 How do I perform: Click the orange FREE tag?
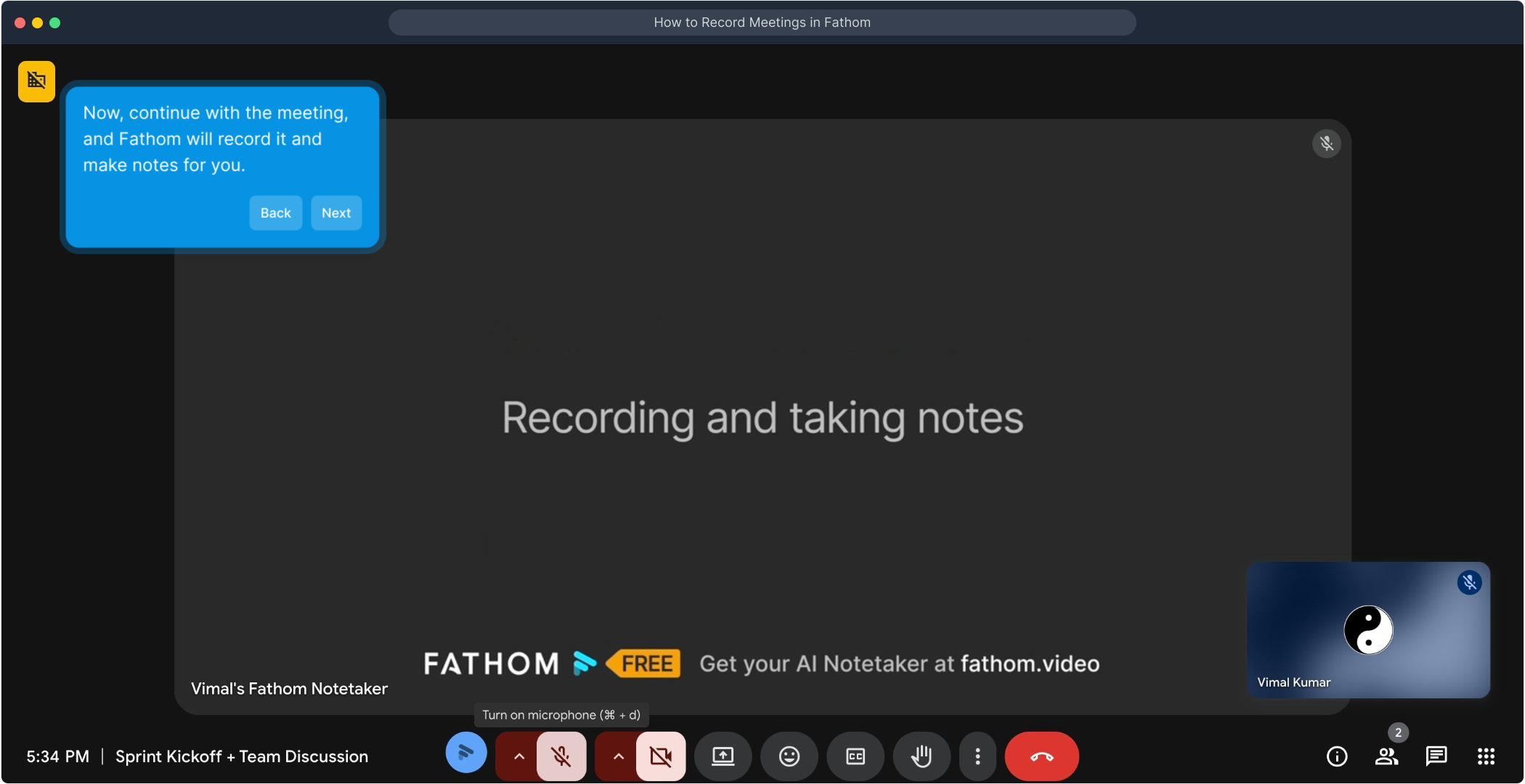643,663
